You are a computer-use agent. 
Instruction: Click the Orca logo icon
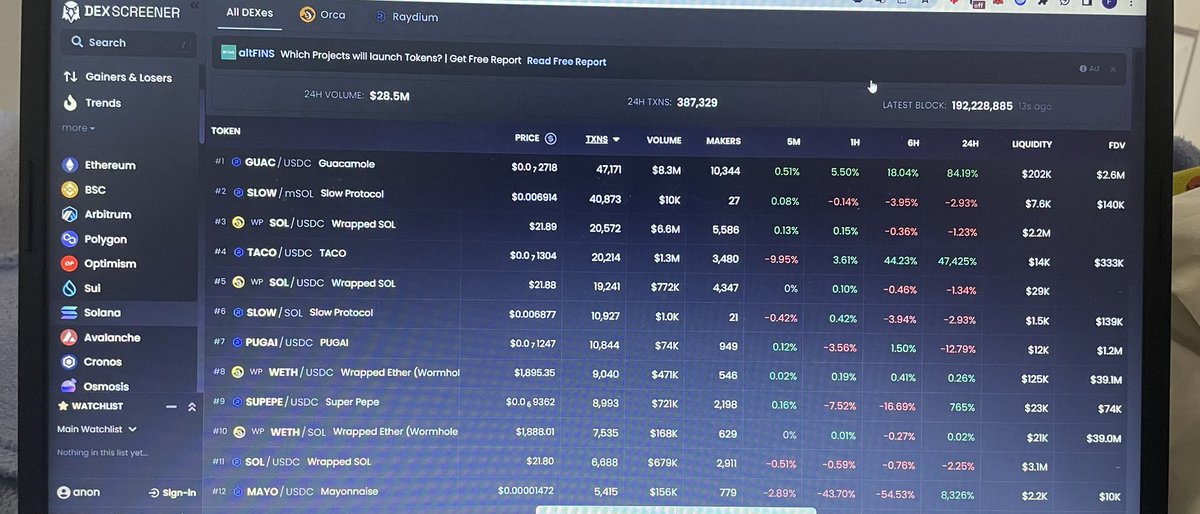point(307,15)
